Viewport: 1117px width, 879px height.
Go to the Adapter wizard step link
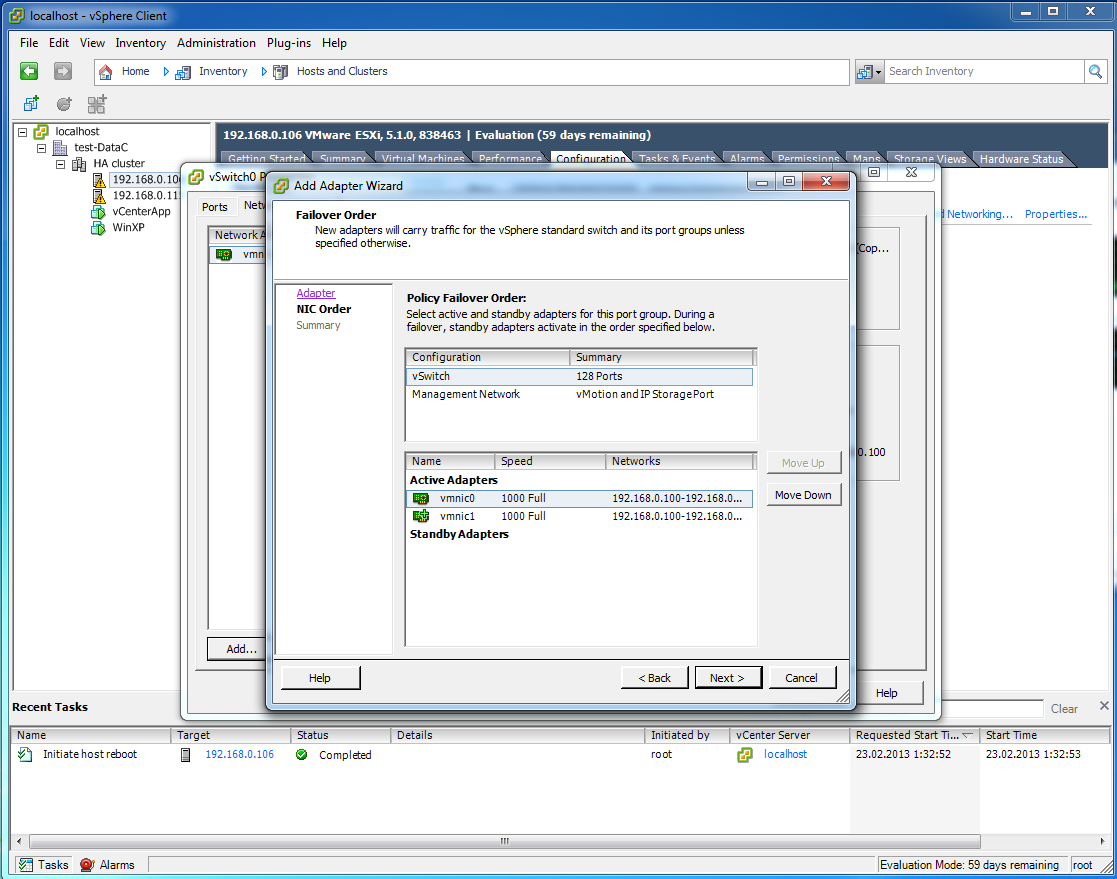(x=316, y=293)
